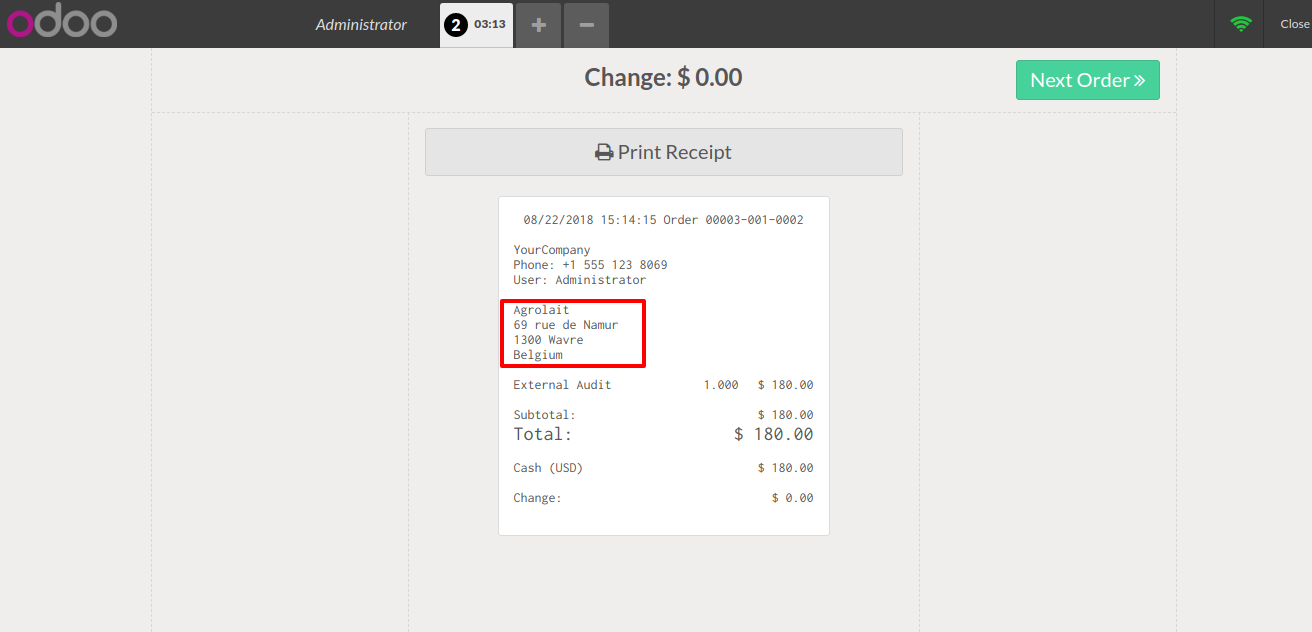The image size is (1312, 632).
Task: Click the order number 2 badge
Action: (456, 25)
